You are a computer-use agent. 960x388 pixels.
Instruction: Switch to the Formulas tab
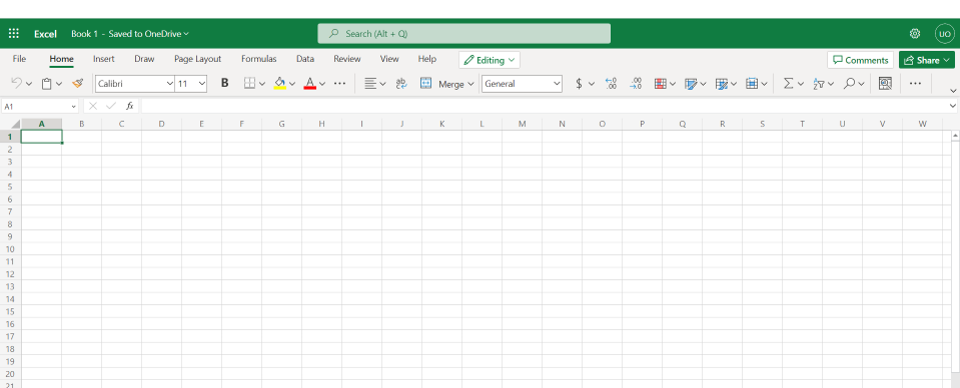tap(259, 59)
